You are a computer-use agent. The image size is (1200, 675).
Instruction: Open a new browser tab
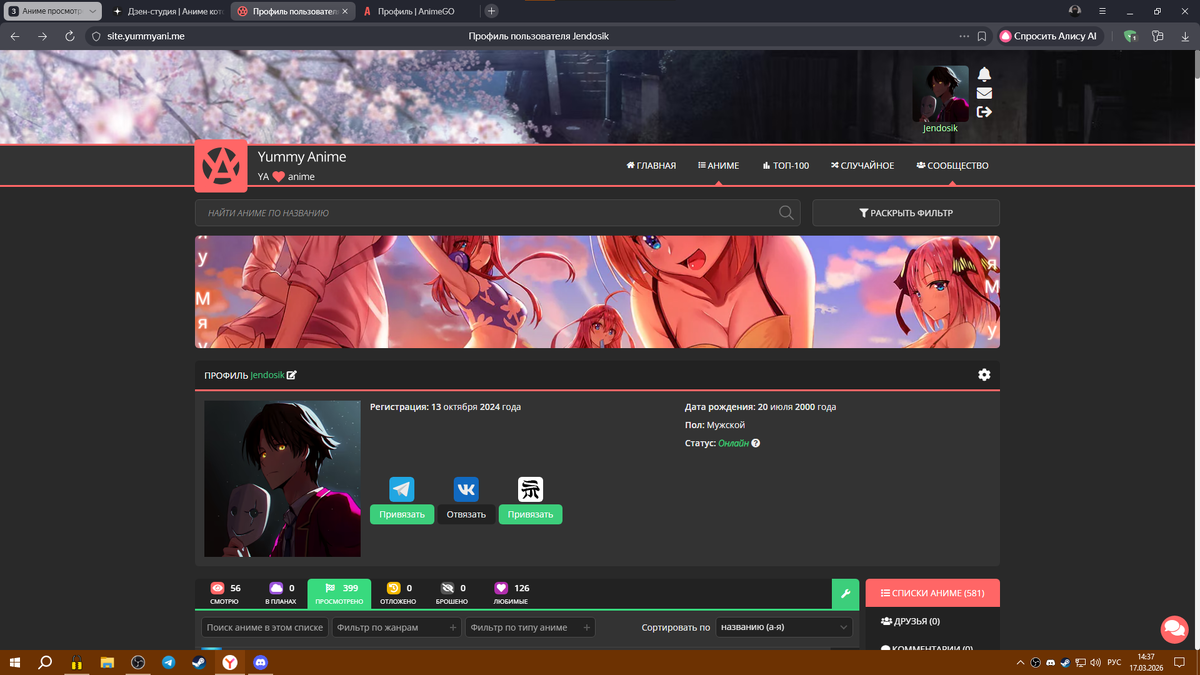[492, 11]
